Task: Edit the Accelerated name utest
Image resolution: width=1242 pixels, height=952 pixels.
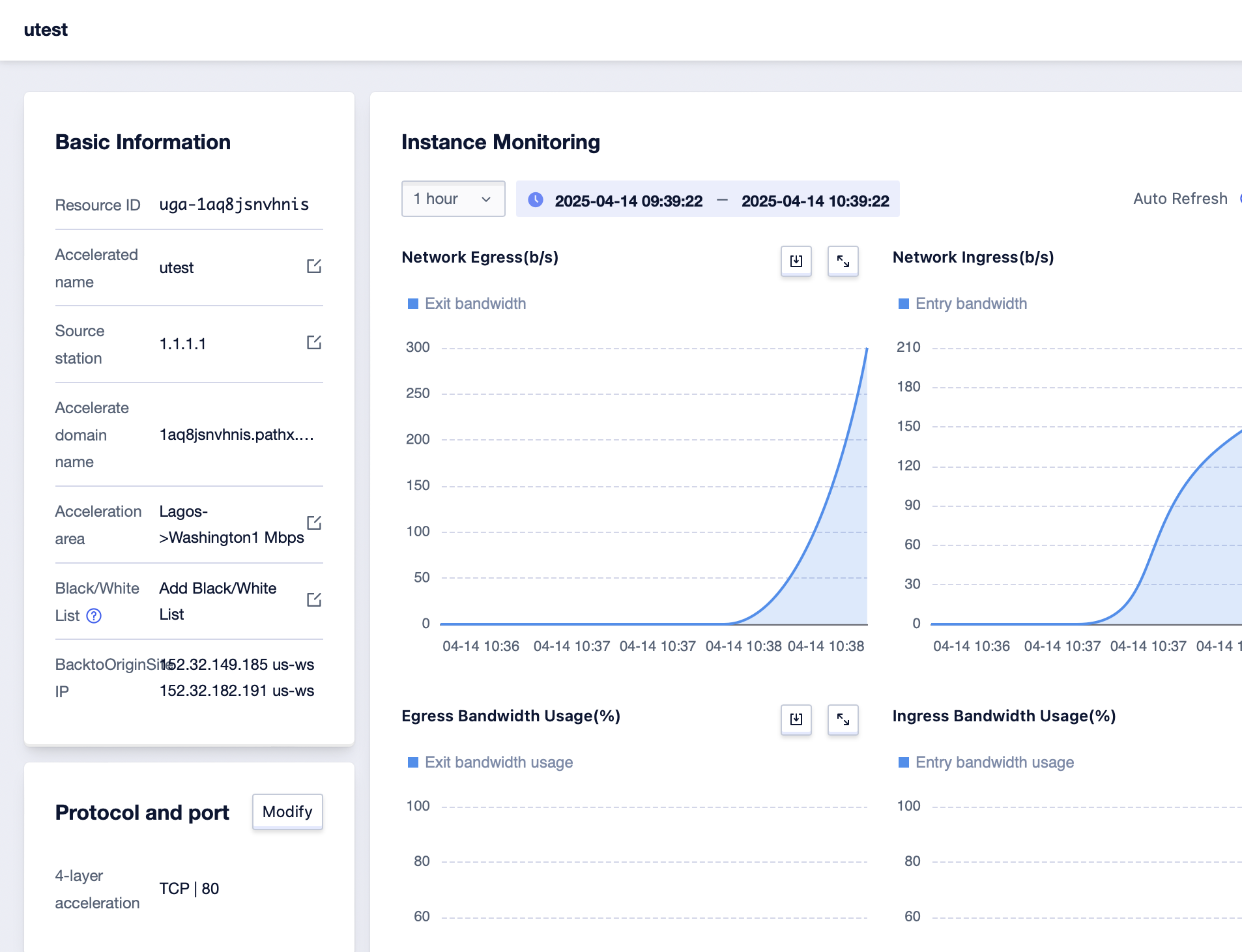Action: click(314, 266)
